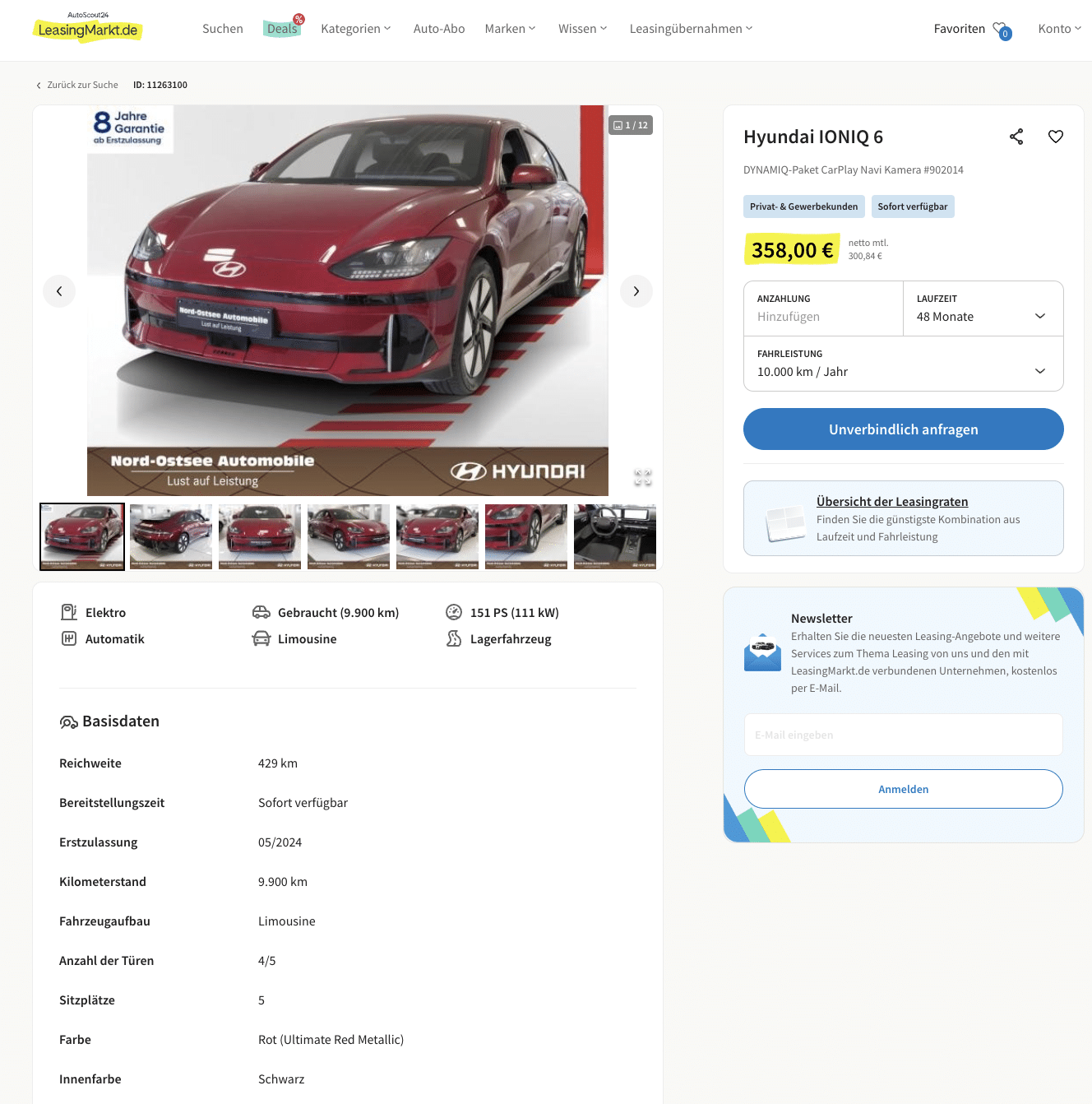Click the Anzahlung Hinzufügen field

823,308
